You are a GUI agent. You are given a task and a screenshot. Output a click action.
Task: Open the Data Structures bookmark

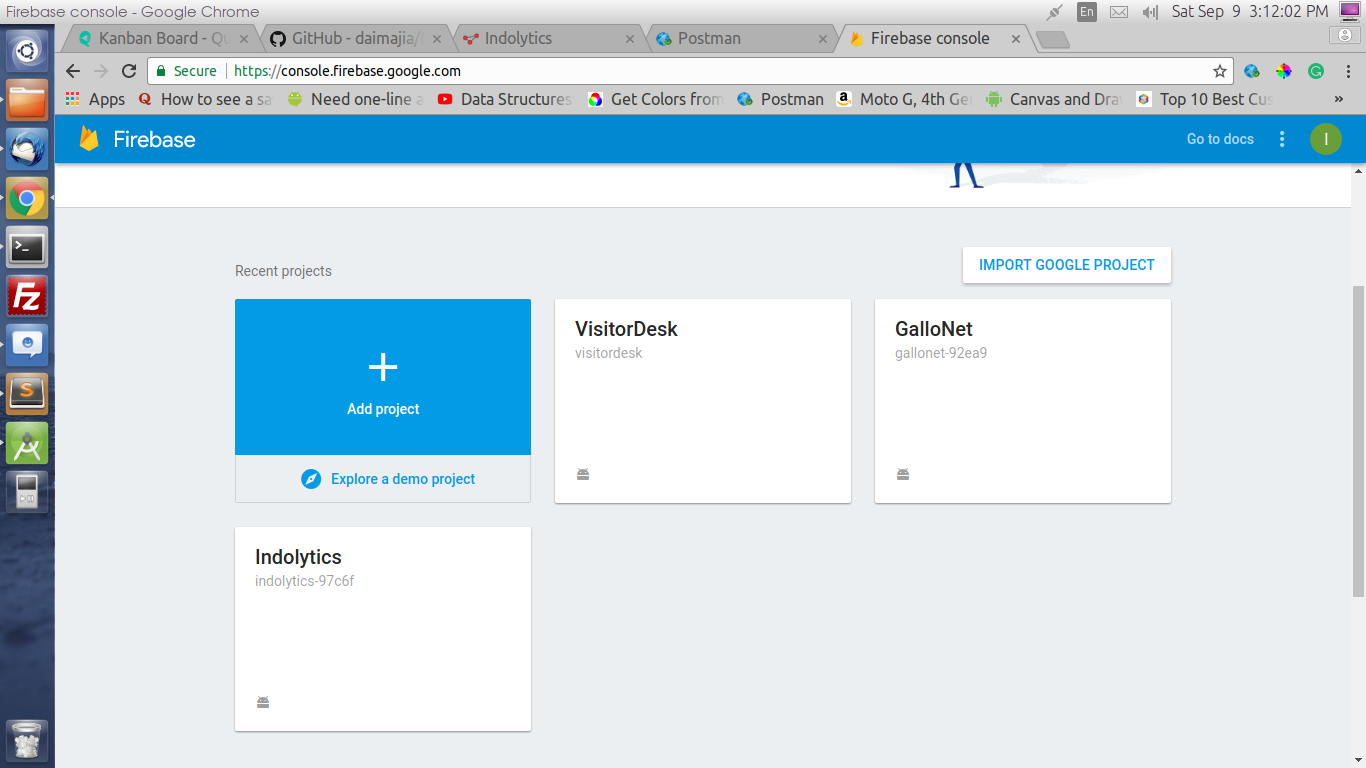505,99
